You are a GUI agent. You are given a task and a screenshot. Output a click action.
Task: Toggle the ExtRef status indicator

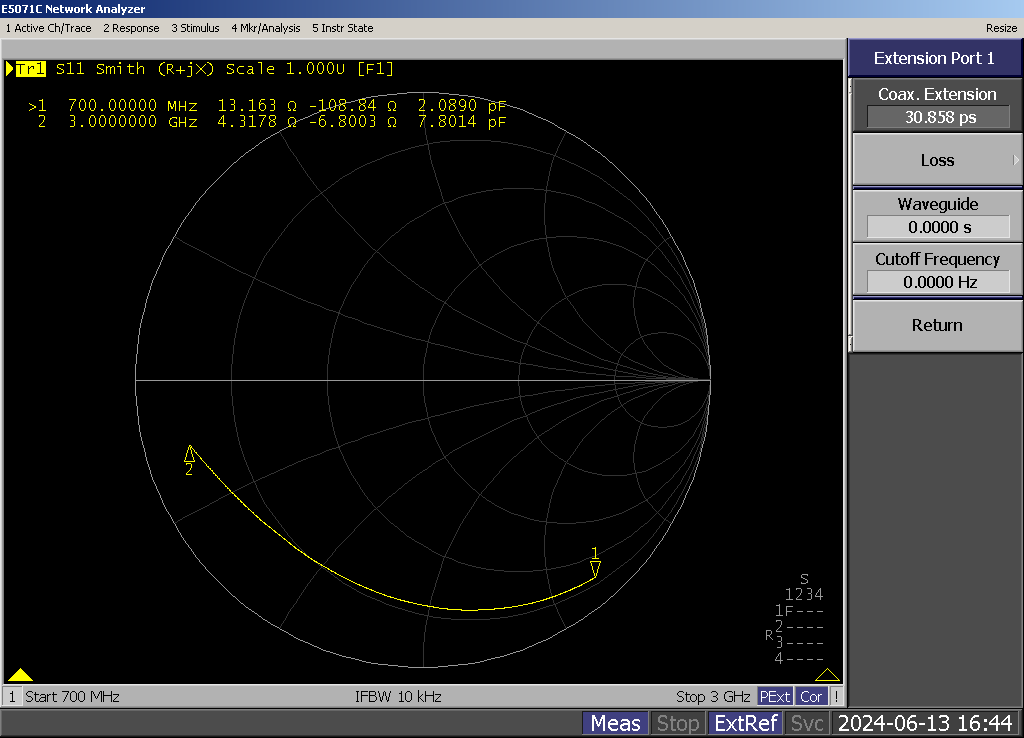click(x=746, y=723)
